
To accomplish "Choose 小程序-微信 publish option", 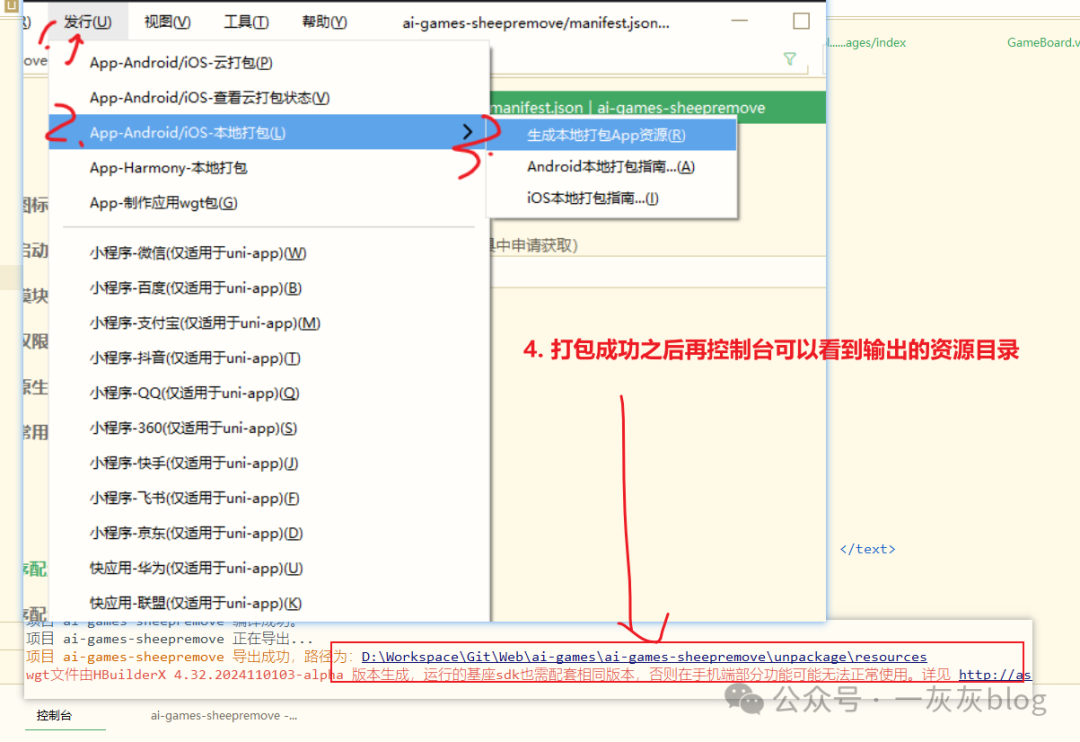I will tap(197, 253).
